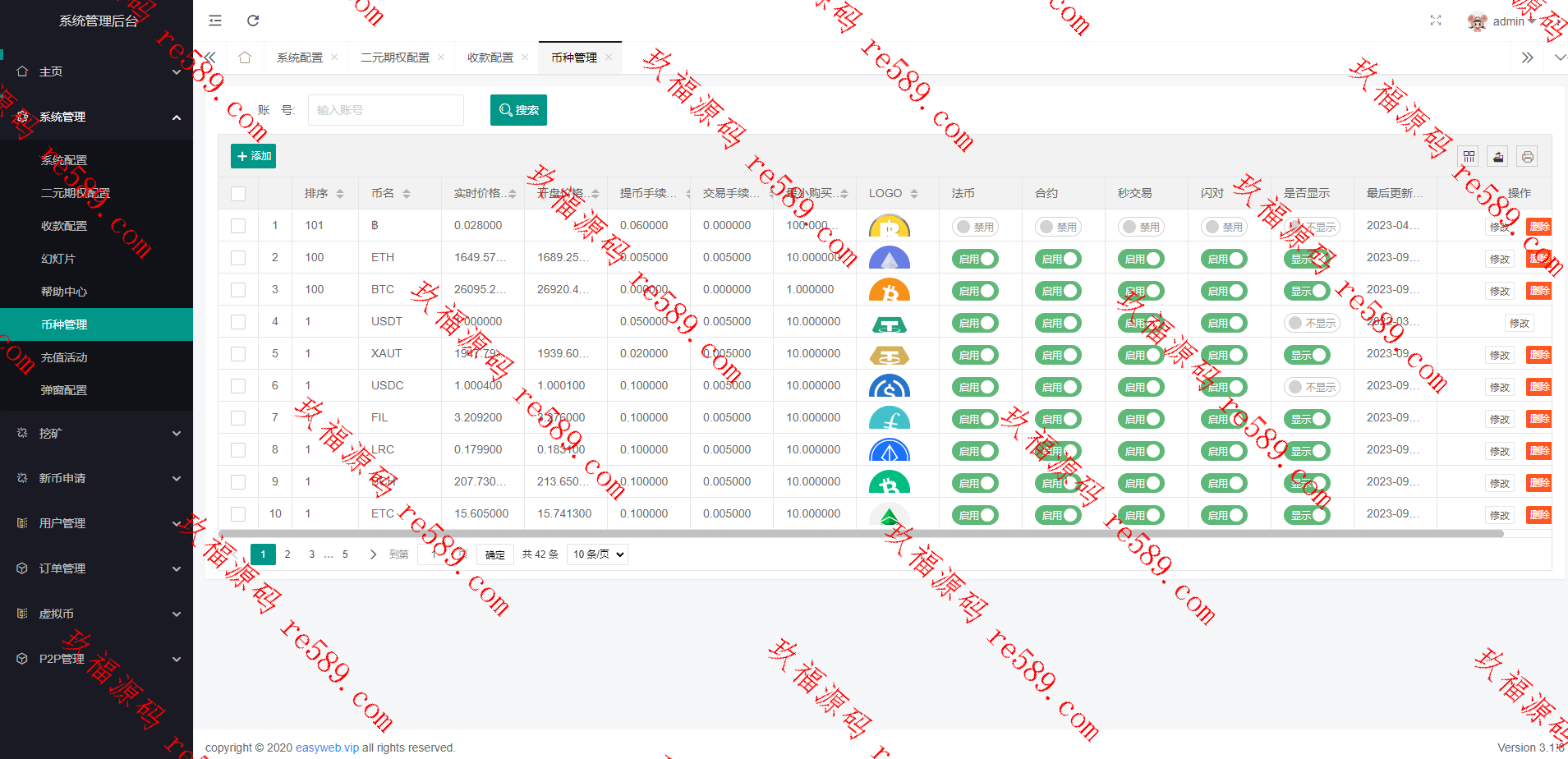Export table data icon
This screenshot has width=1568, height=759.
pos(1498,157)
